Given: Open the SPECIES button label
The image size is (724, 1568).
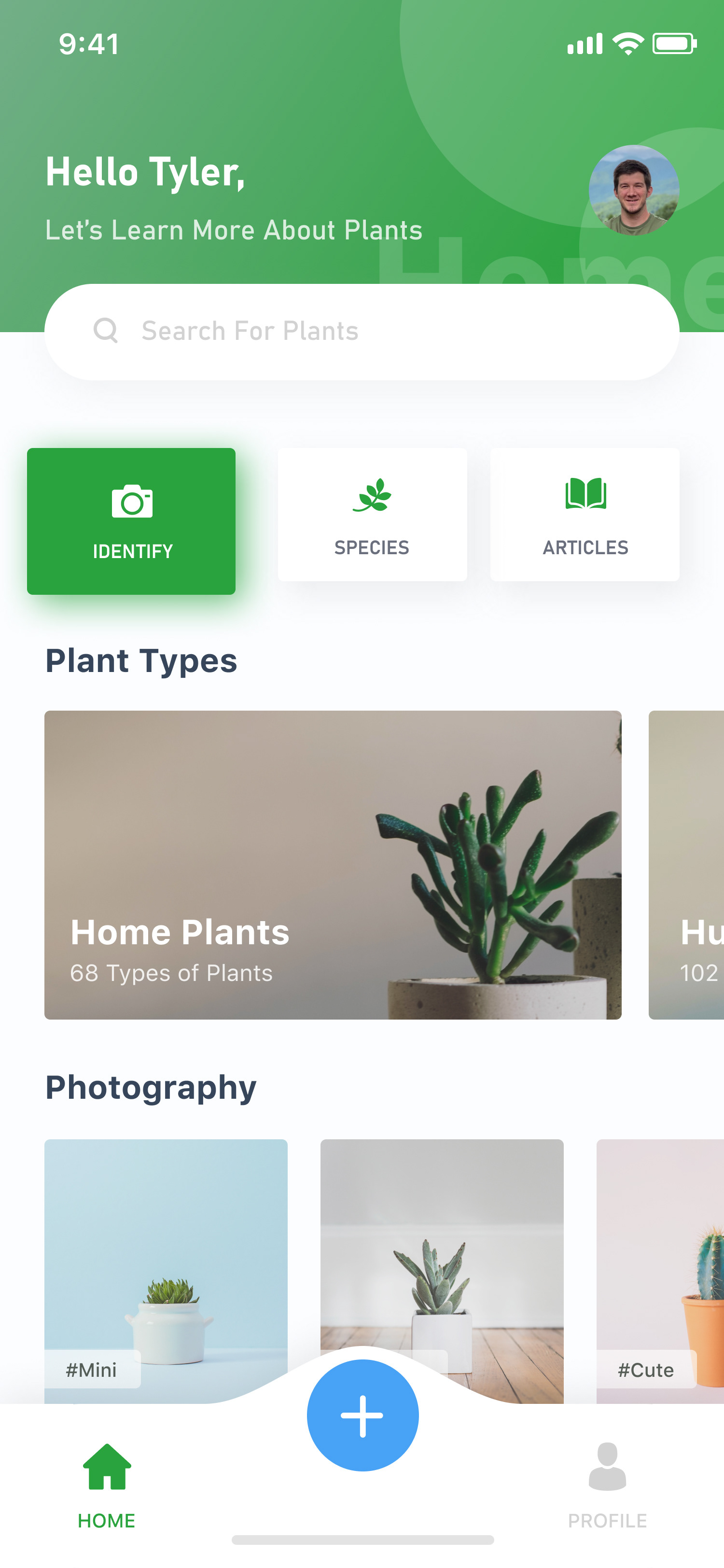Looking at the screenshot, I should tap(372, 548).
